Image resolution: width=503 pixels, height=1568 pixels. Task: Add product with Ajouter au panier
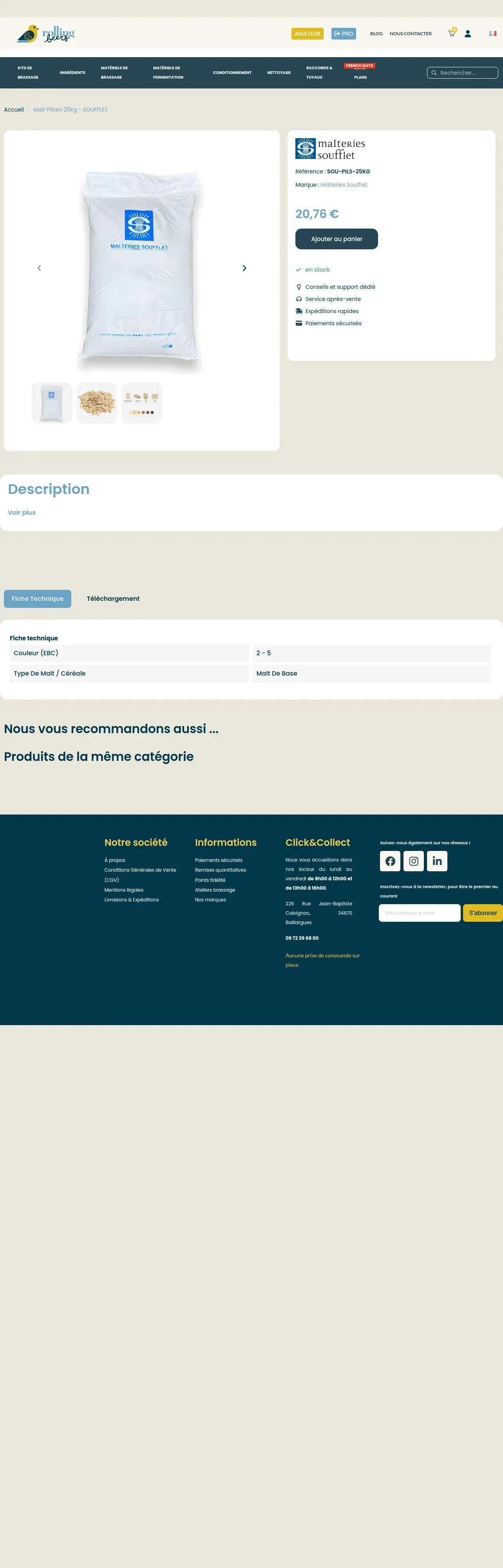point(337,239)
